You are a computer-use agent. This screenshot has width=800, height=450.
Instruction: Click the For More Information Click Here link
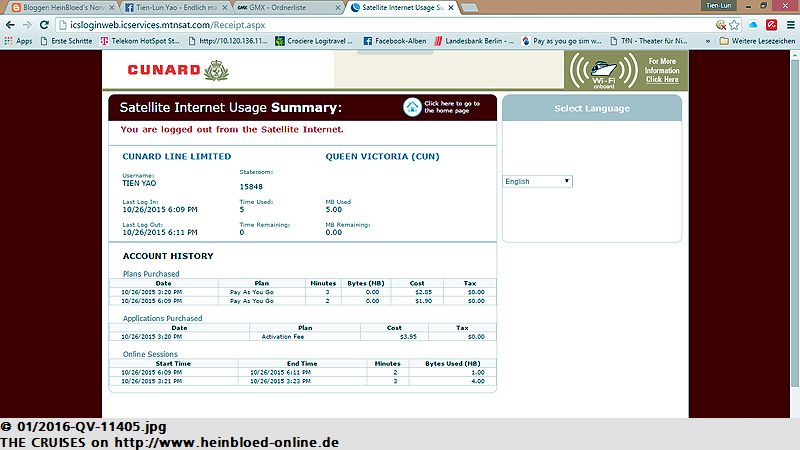(662, 70)
